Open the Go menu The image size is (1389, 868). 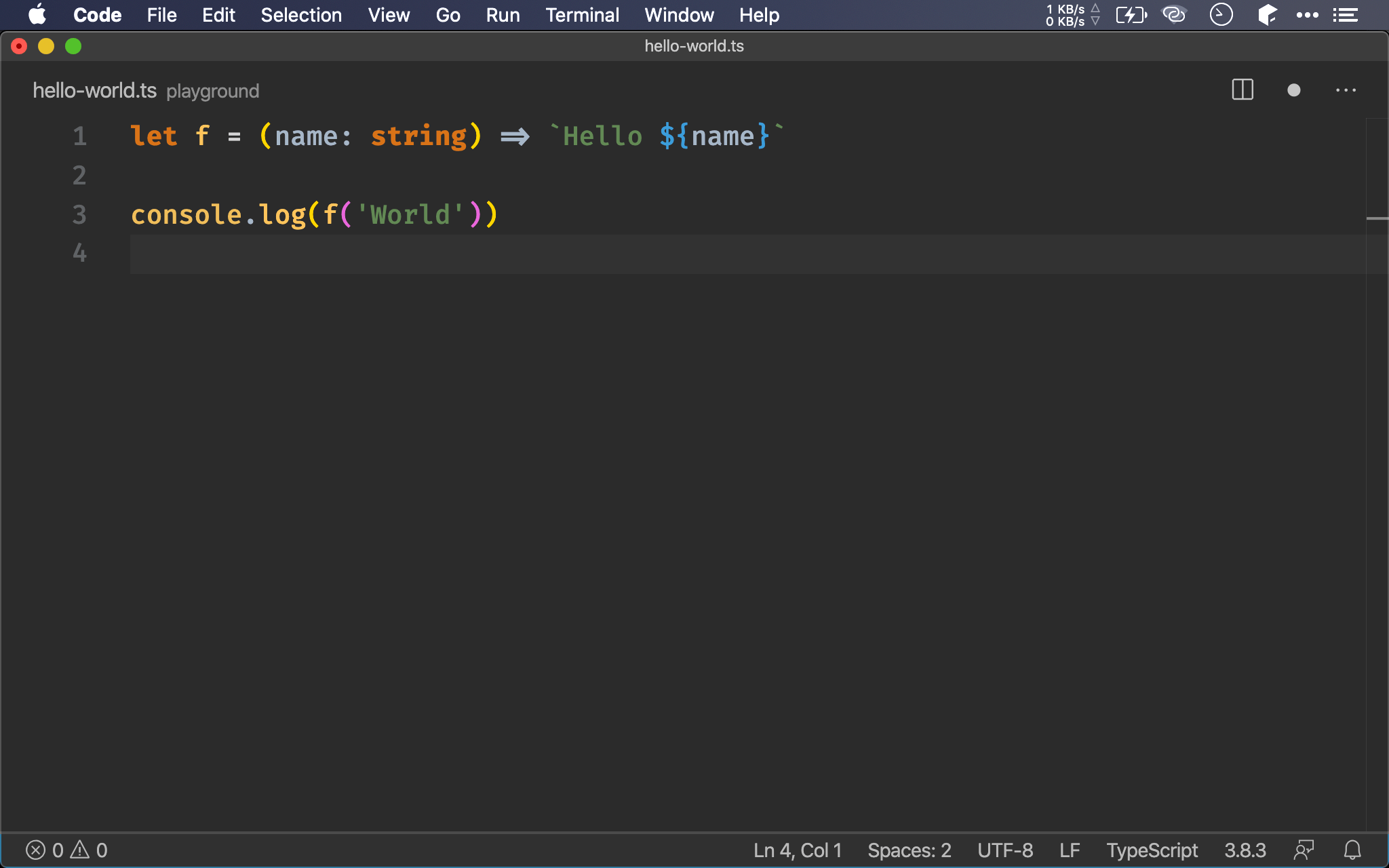[x=448, y=15]
